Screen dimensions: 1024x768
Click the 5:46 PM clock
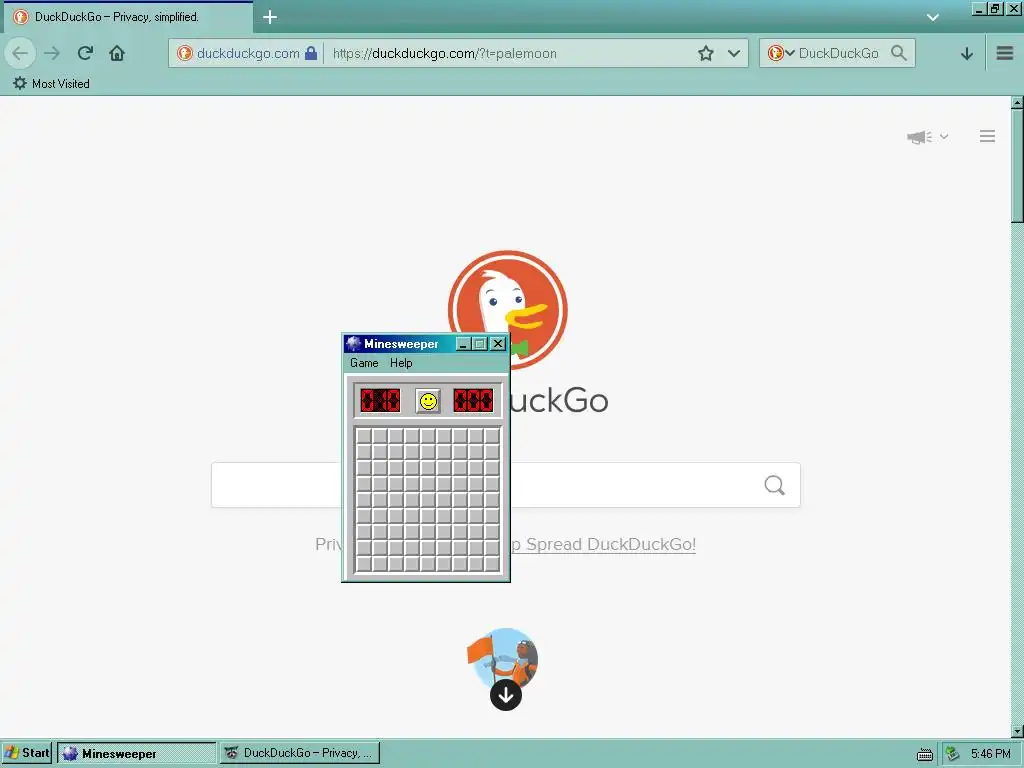[990, 754]
